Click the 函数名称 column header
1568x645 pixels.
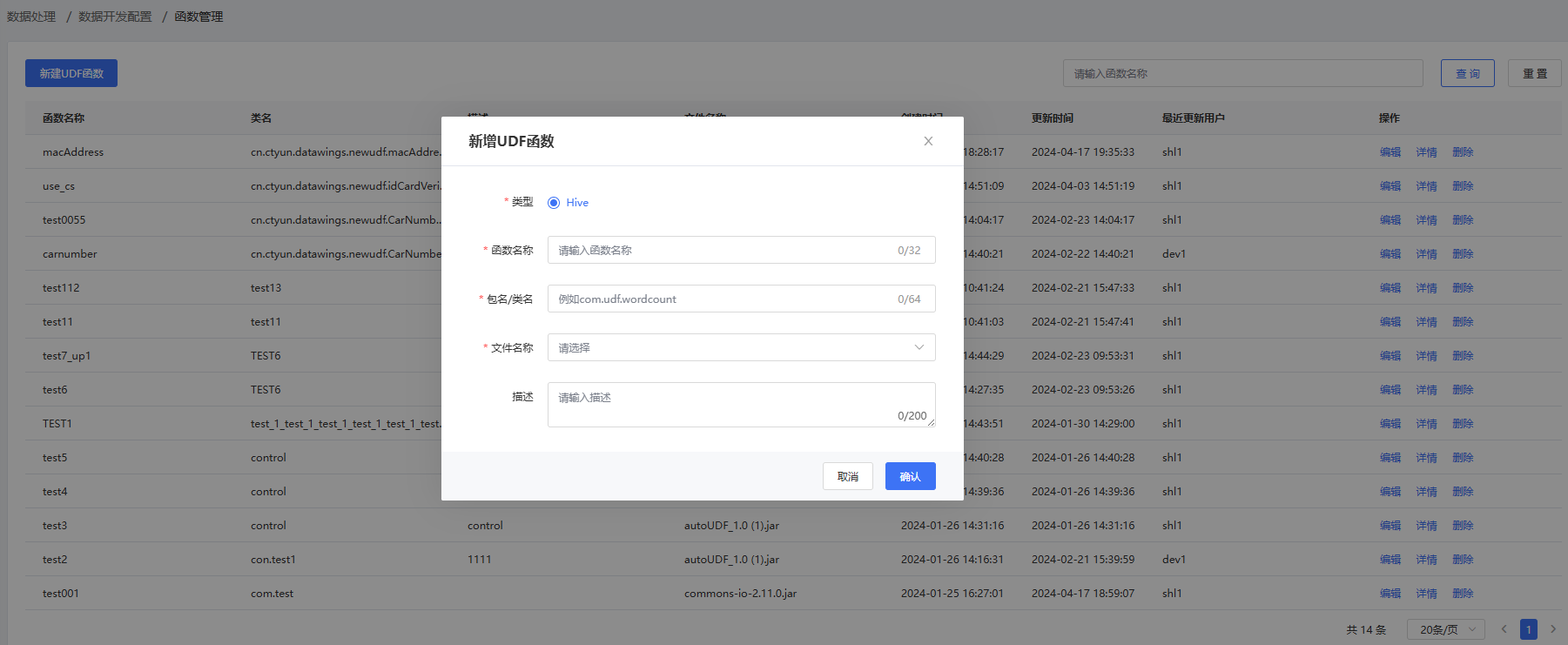point(64,118)
